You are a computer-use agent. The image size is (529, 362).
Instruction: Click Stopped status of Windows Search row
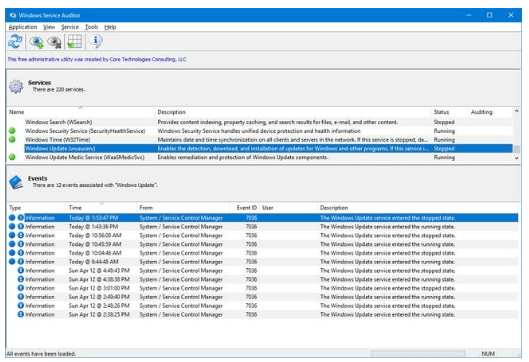point(444,122)
